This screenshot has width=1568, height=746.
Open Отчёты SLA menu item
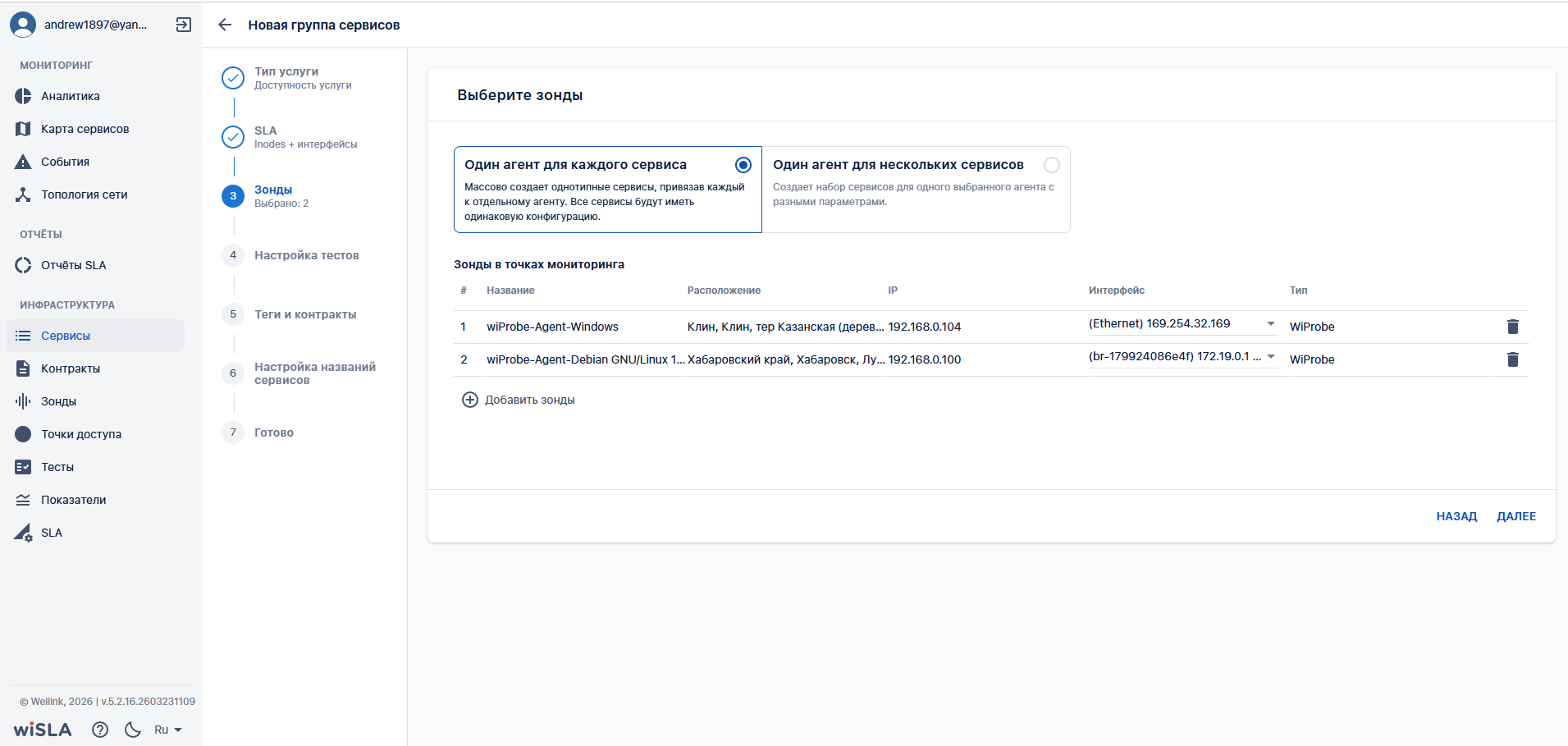[73, 265]
